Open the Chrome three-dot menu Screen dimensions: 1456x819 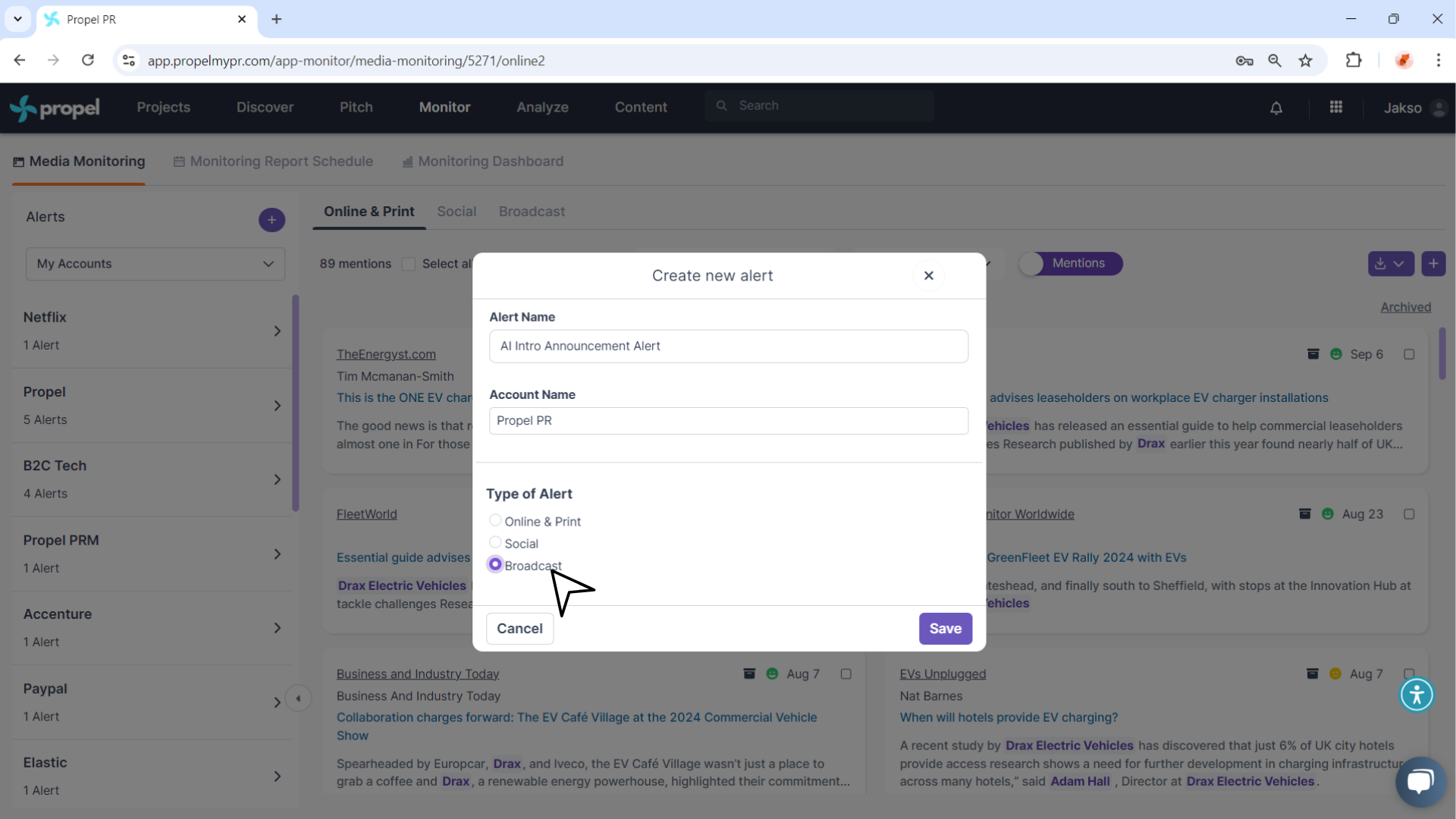(1439, 61)
